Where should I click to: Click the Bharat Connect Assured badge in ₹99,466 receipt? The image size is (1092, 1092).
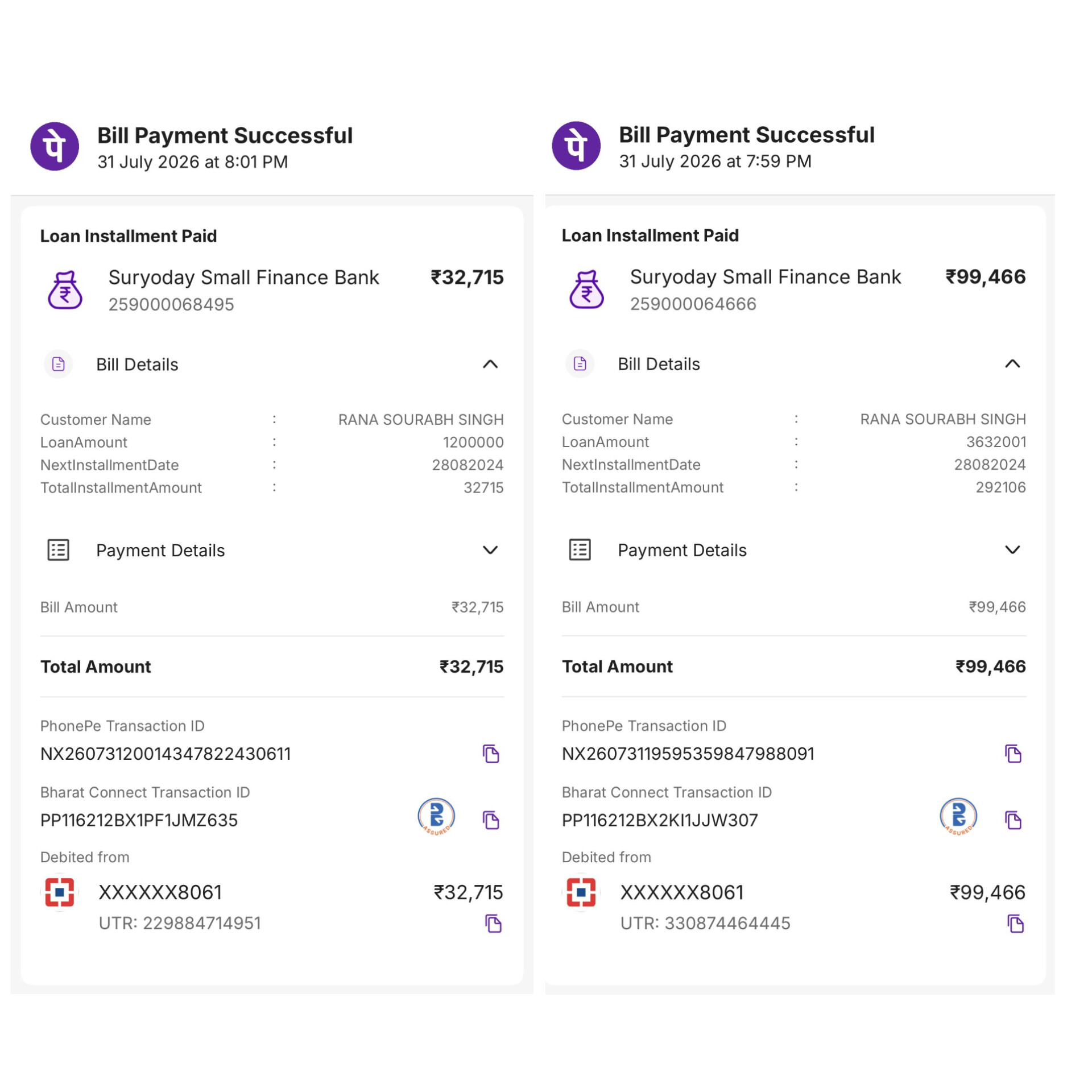[x=958, y=817]
